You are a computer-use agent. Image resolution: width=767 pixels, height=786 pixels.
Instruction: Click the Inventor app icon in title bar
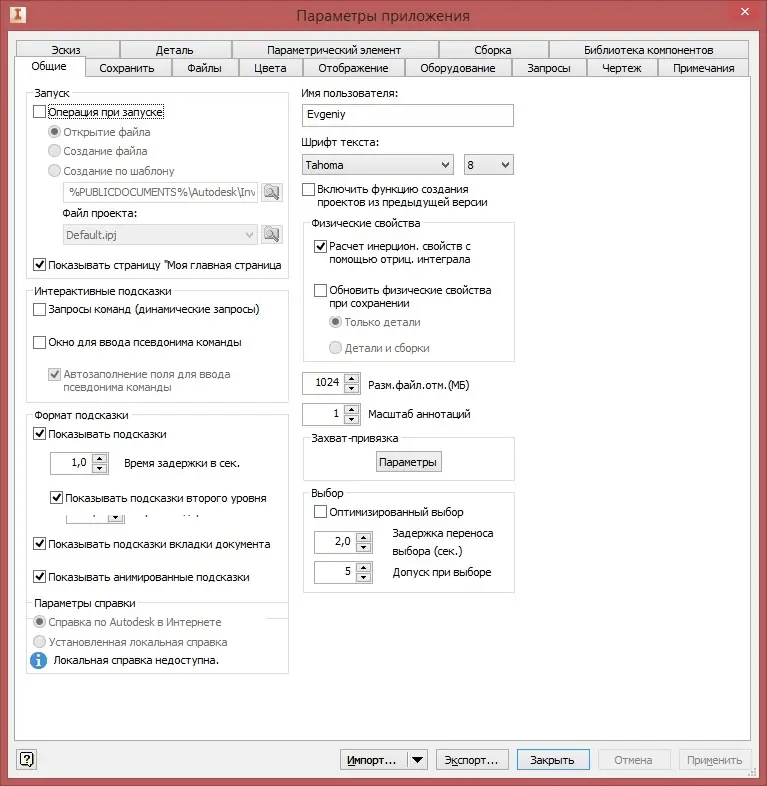18,14
